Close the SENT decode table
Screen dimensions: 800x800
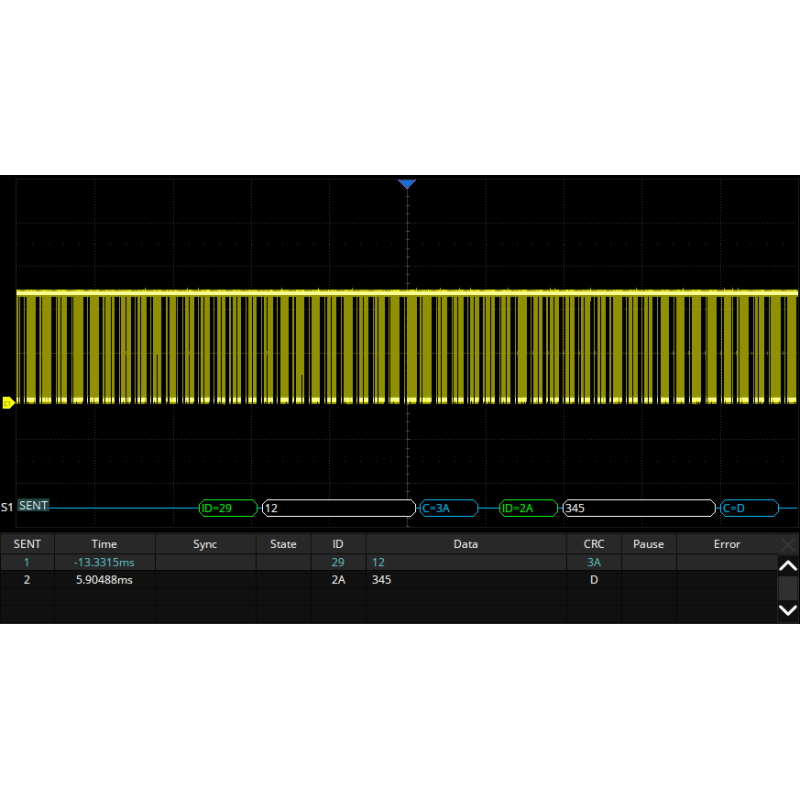tap(788, 544)
